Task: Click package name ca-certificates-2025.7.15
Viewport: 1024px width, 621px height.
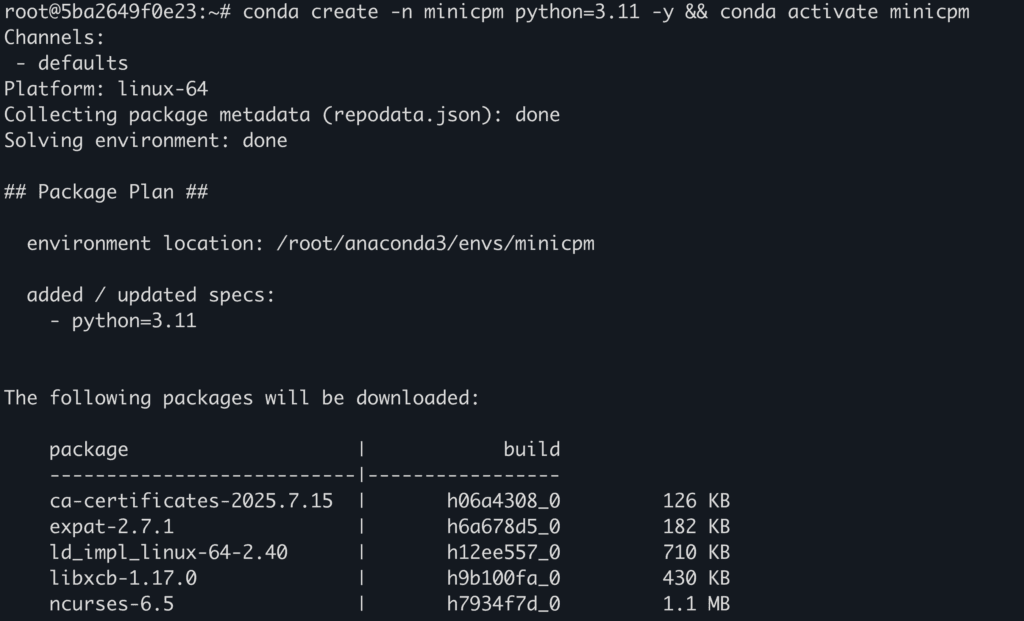Action: tap(191, 501)
